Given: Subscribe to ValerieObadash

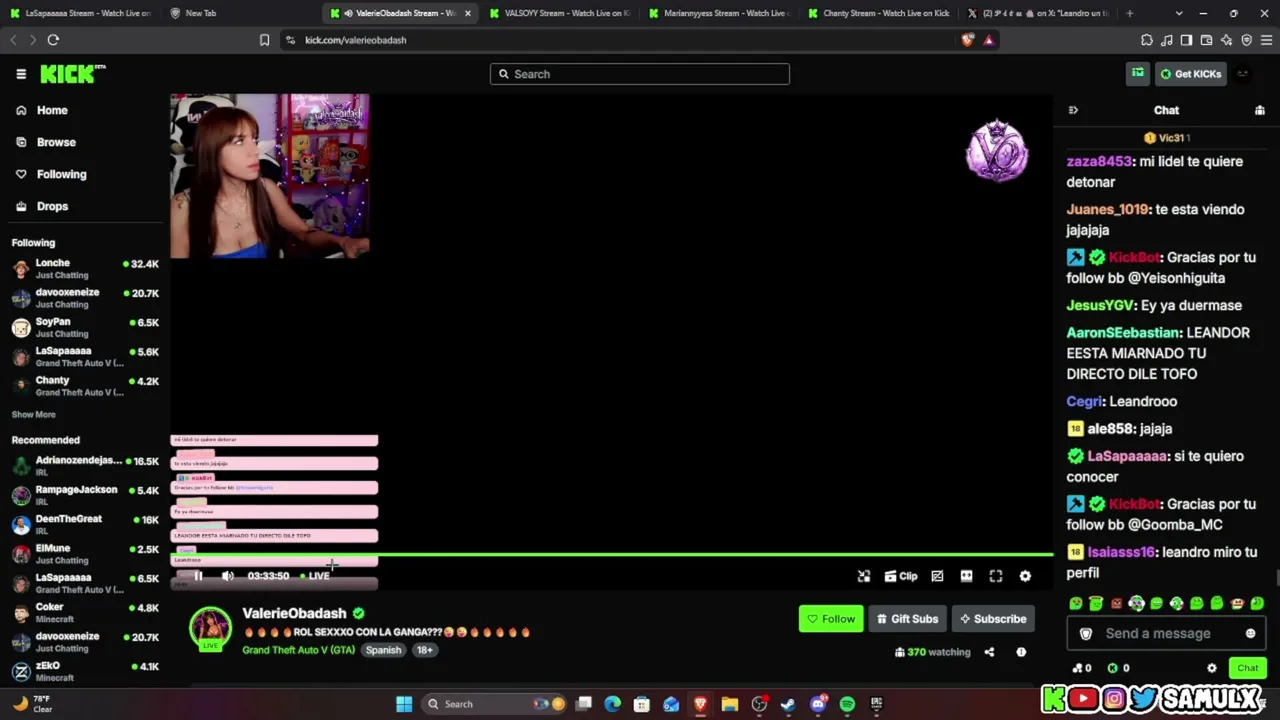Looking at the screenshot, I should tap(993, 619).
